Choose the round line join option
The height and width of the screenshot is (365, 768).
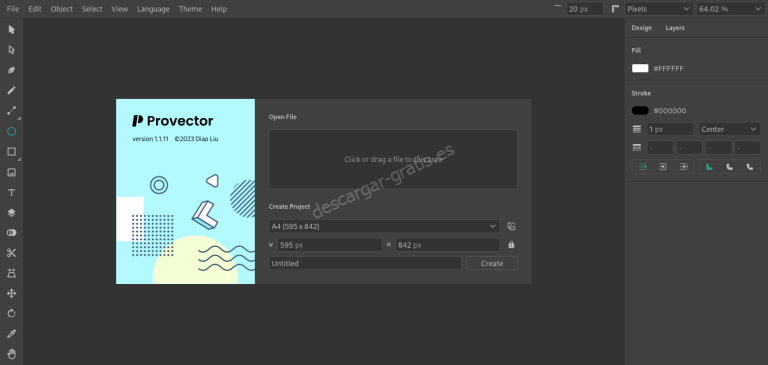pos(729,167)
